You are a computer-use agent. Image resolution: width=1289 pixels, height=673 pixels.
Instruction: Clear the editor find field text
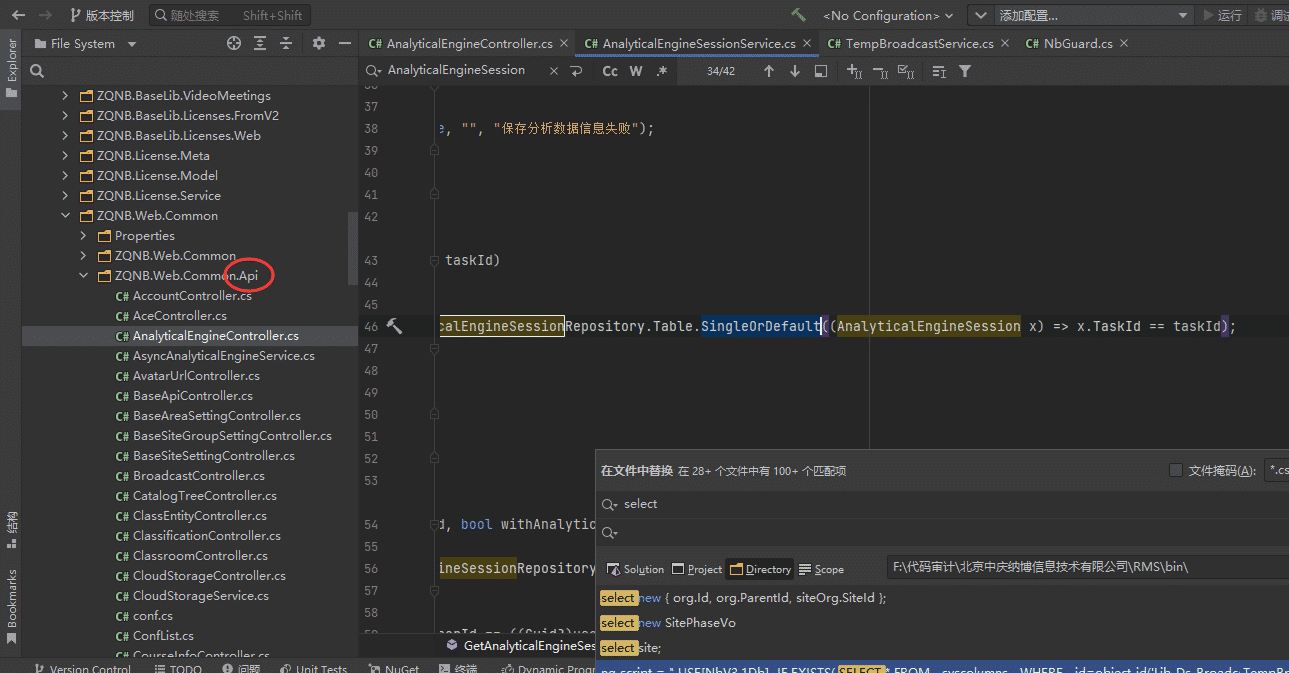553,71
